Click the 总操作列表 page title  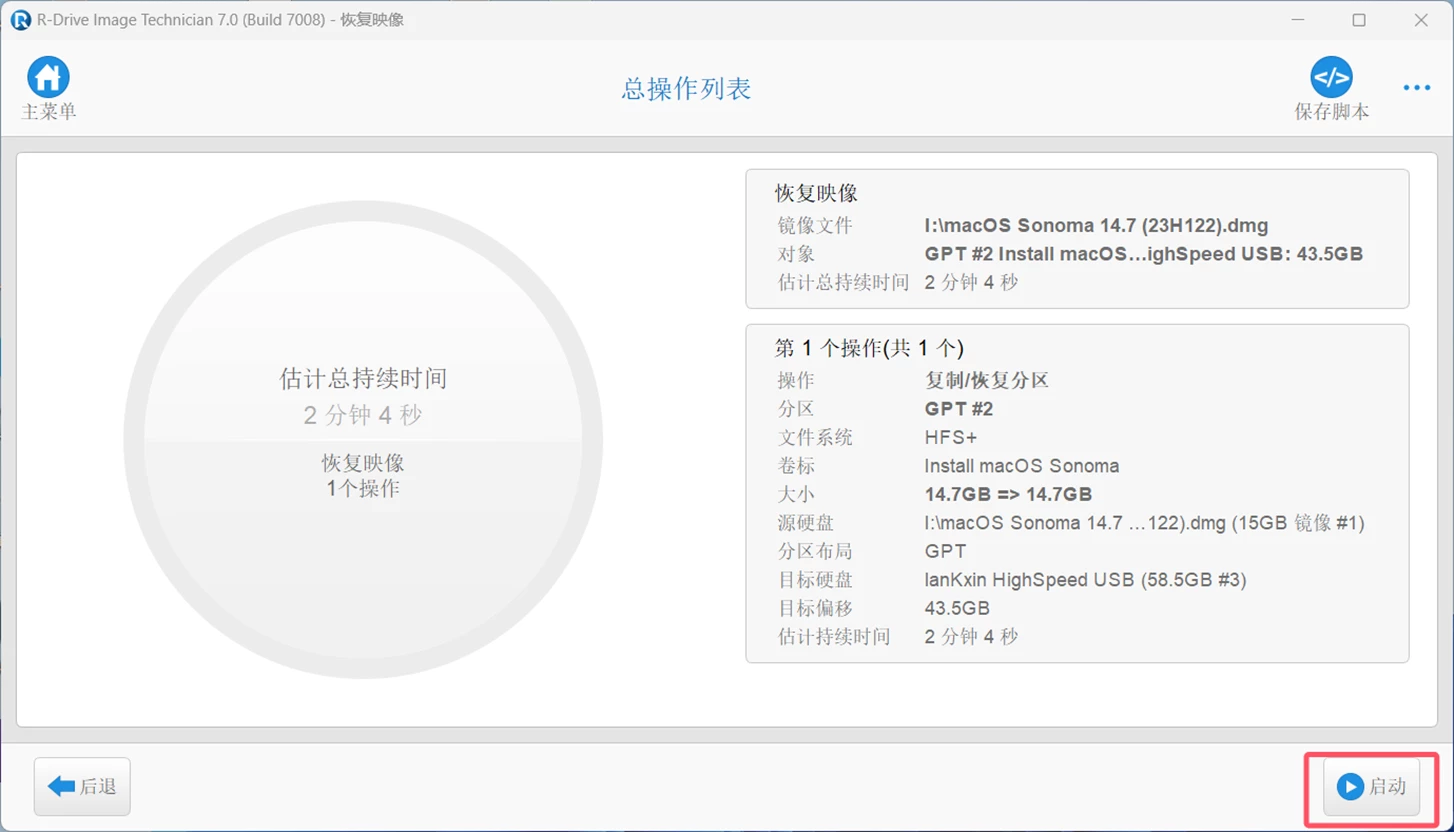[x=686, y=89]
